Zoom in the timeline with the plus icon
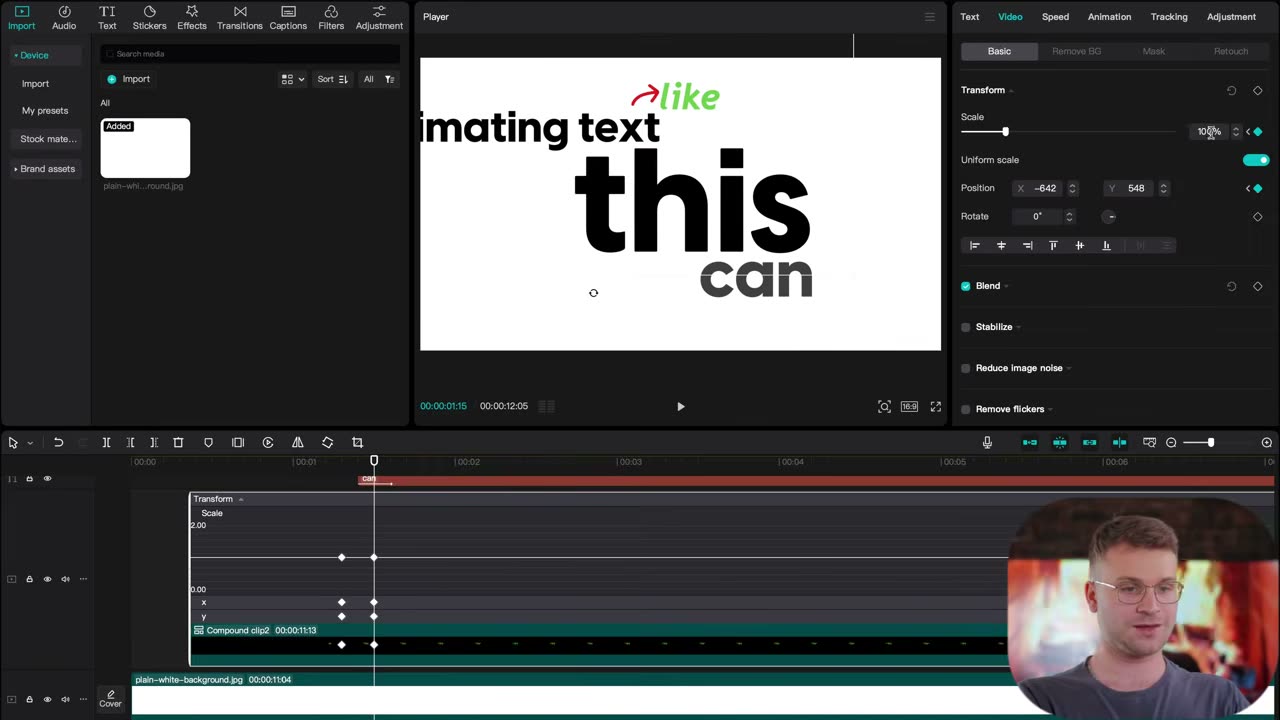 (x=1267, y=442)
